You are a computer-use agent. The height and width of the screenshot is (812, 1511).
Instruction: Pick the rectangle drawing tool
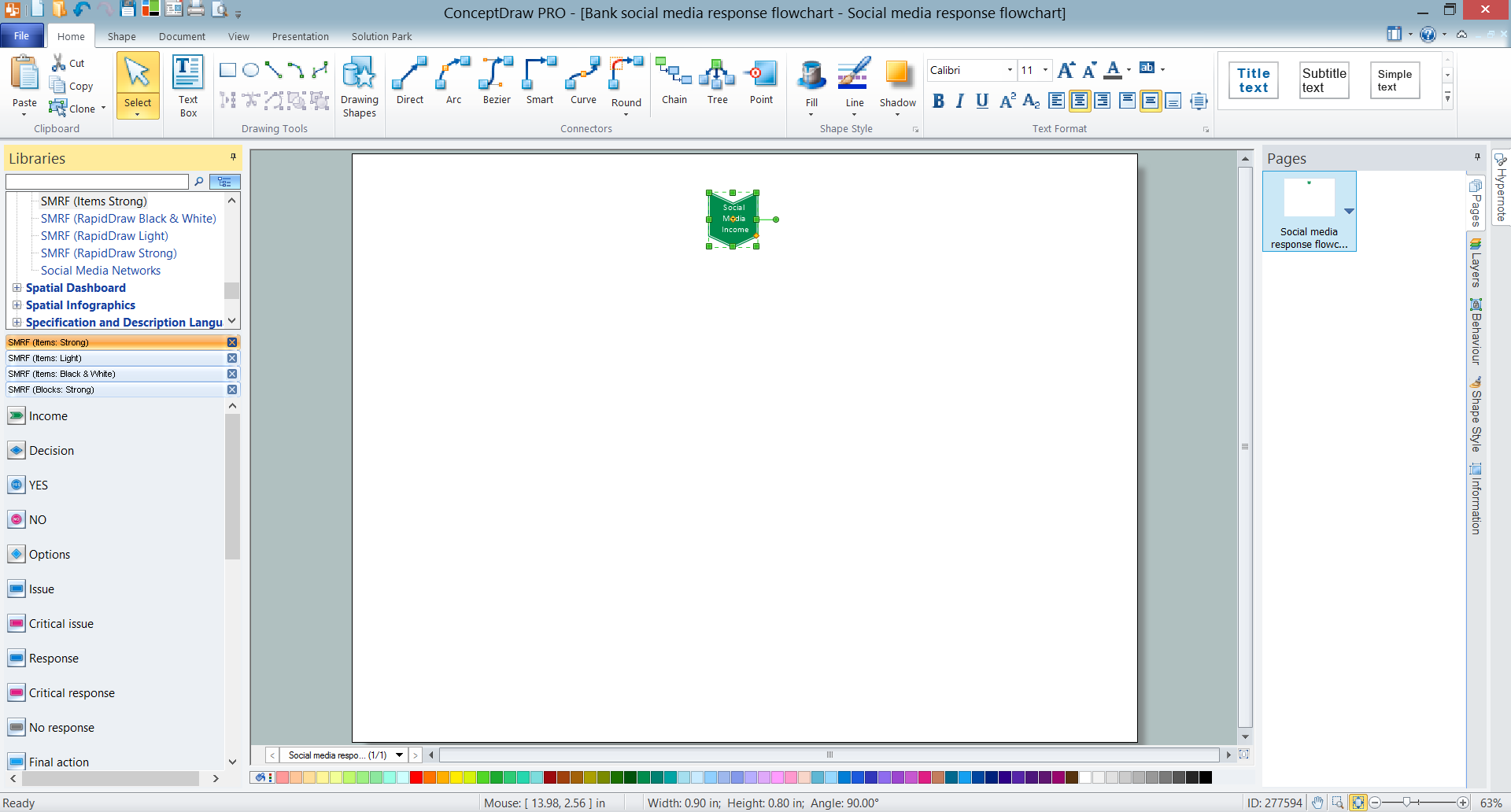point(228,70)
